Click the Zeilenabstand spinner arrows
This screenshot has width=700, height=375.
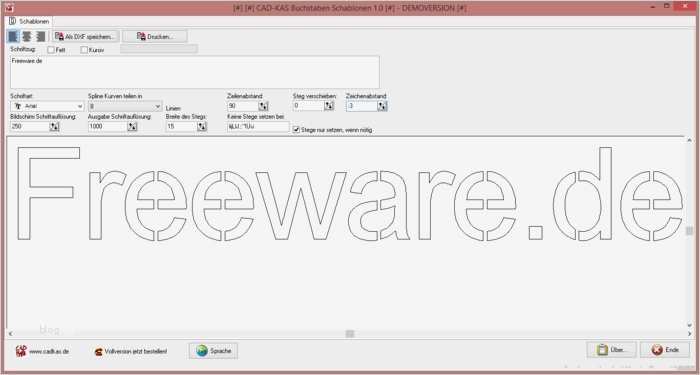point(263,106)
